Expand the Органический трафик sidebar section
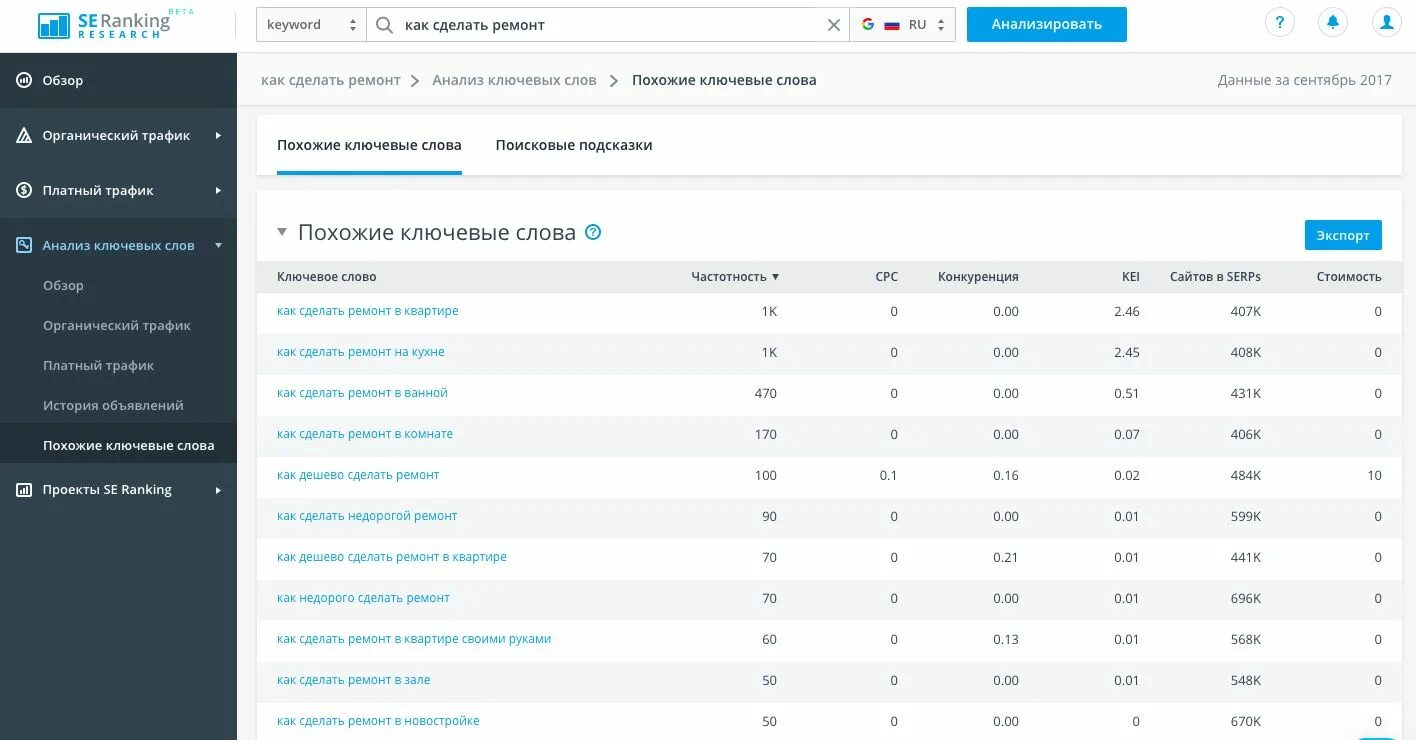This screenshot has width=1416, height=740. [x=118, y=135]
